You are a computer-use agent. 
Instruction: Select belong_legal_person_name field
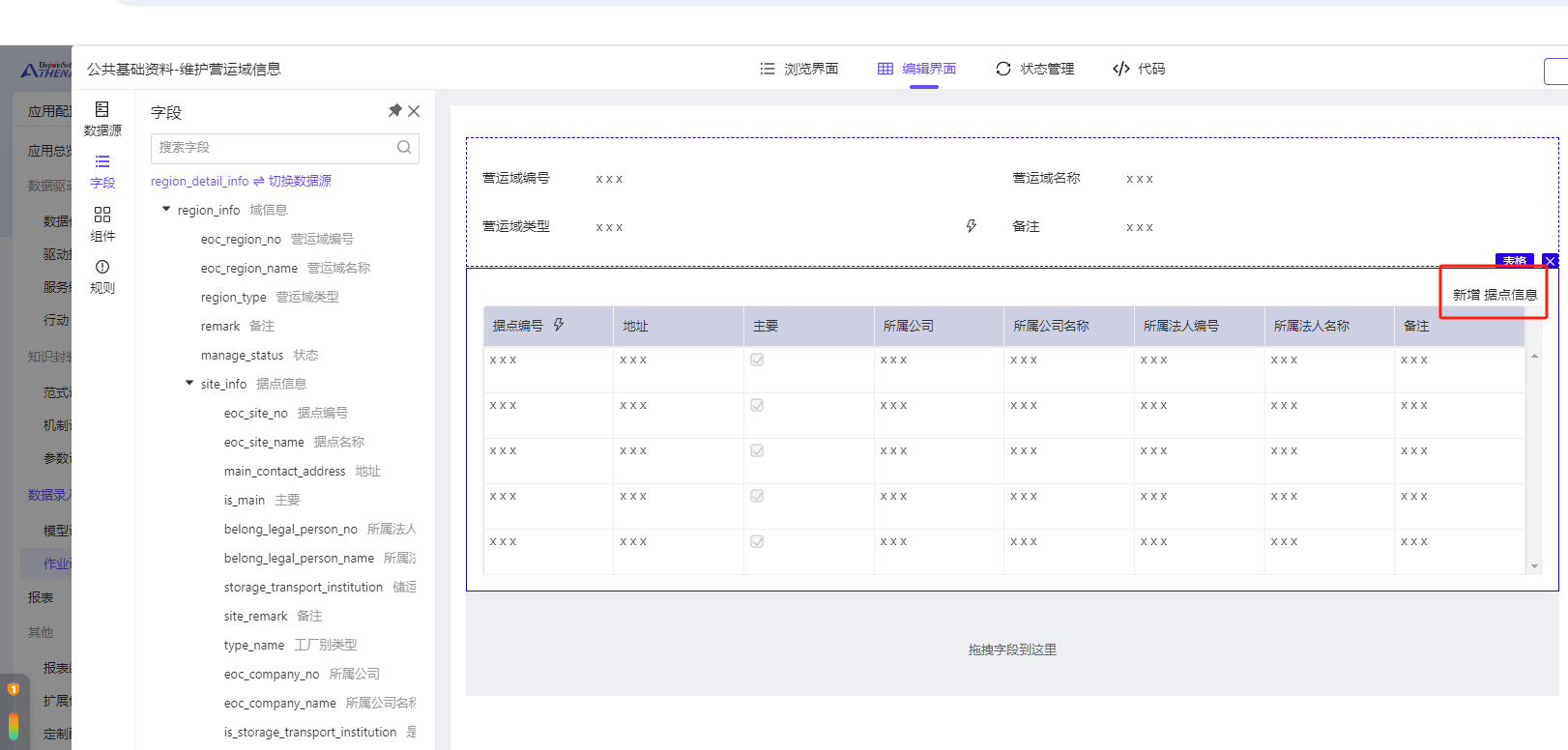coord(320,558)
